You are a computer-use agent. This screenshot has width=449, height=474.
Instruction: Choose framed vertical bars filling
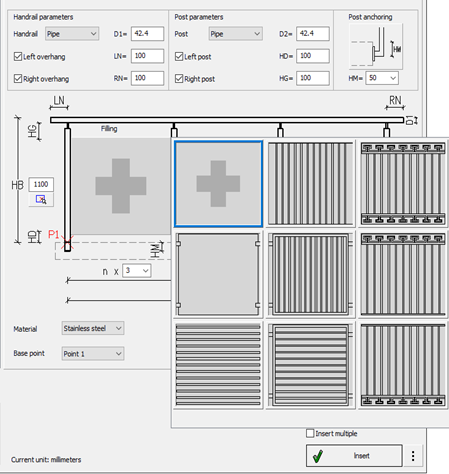click(311, 274)
